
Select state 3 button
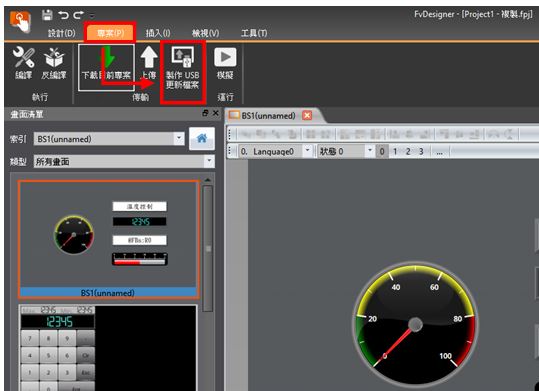421,151
